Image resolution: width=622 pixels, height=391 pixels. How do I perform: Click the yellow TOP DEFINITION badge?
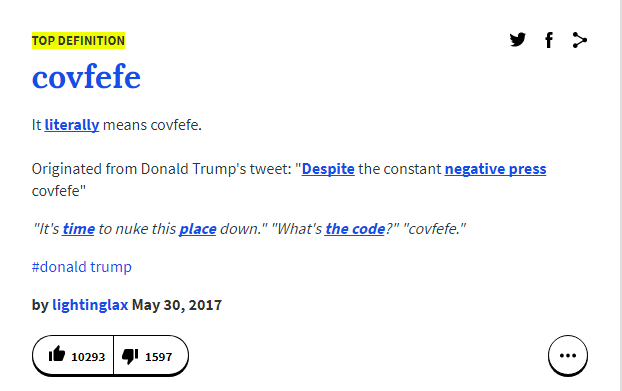[79, 40]
